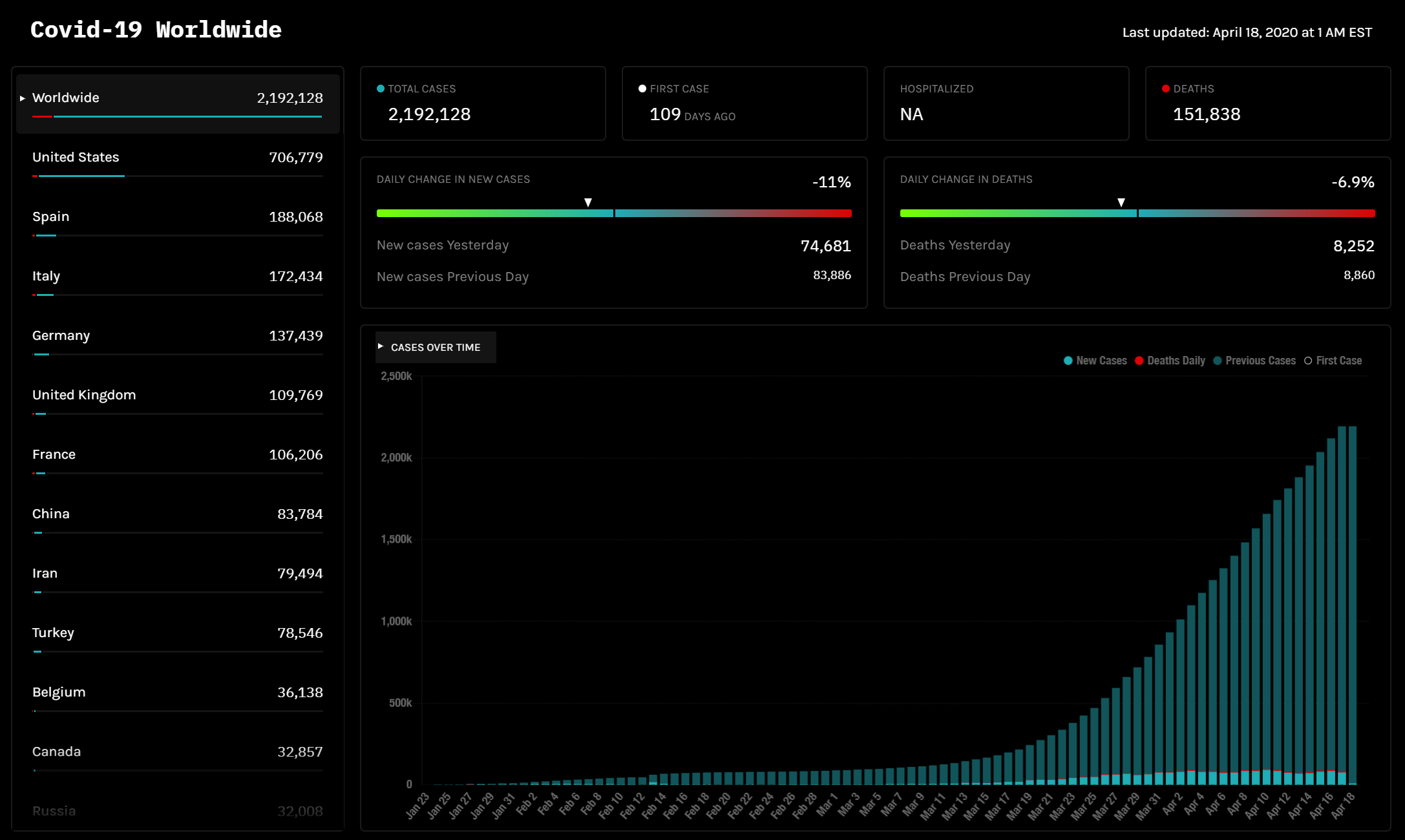Click the New cases Previous Day label

tap(453, 277)
